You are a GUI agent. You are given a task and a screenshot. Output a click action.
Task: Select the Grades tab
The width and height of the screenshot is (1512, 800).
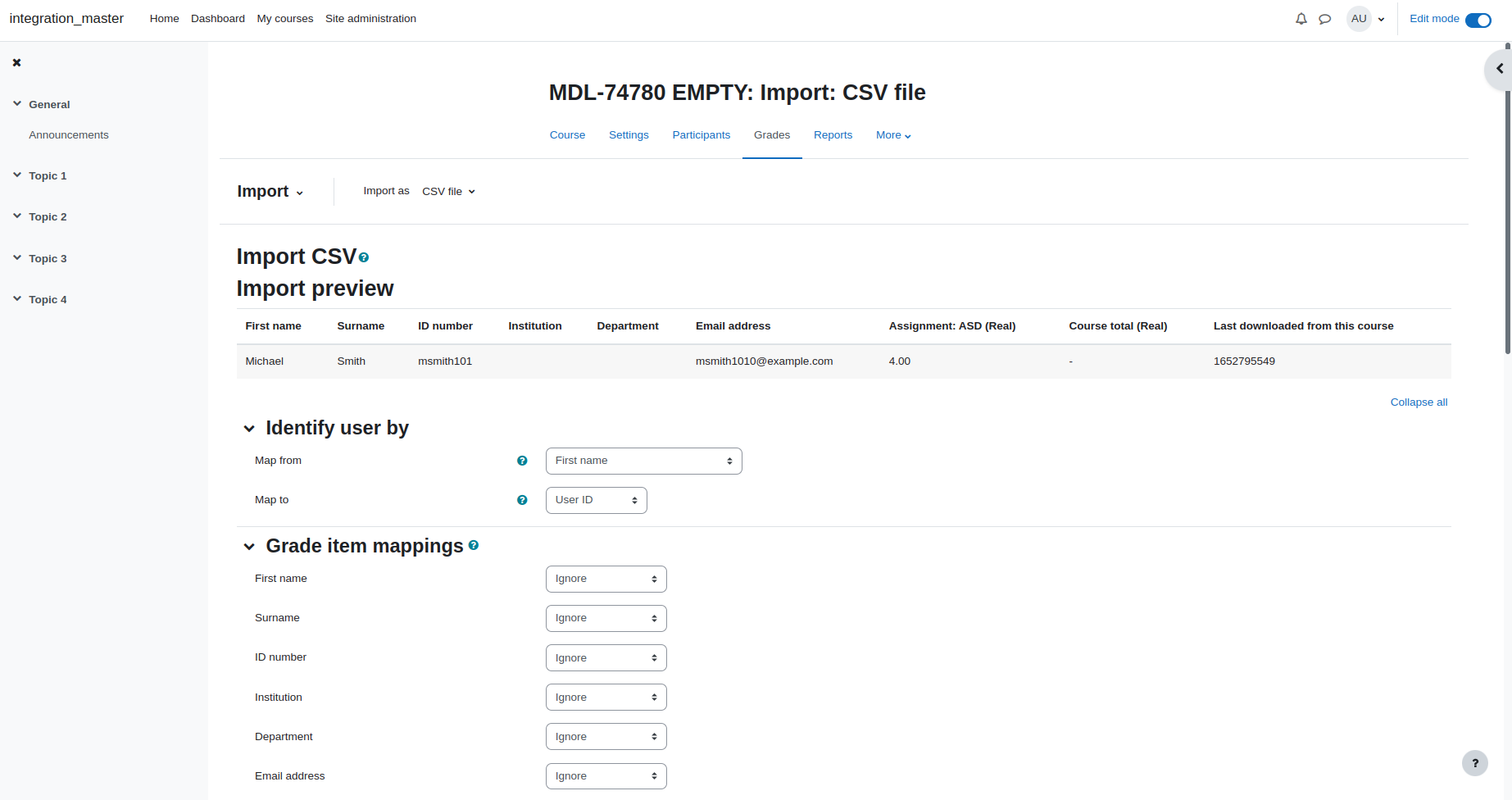coord(772,135)
